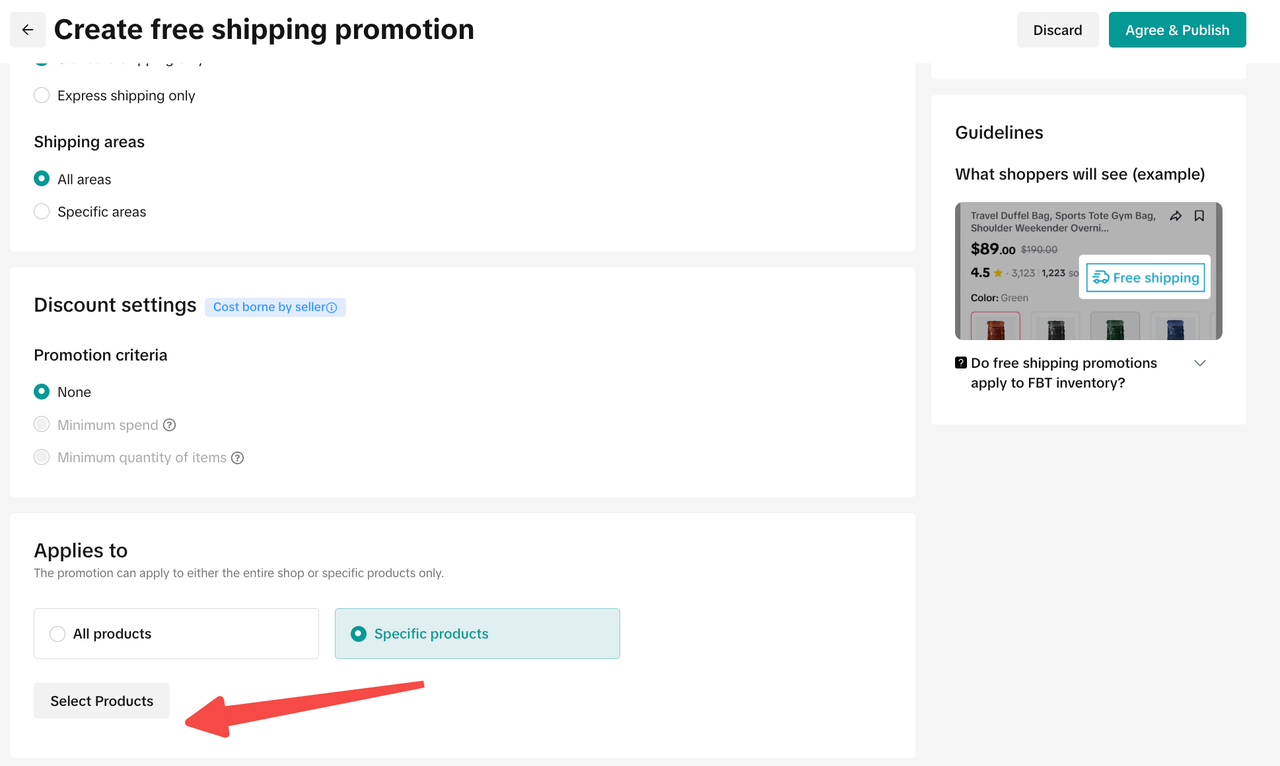Select All areas radio button
The width and height of the screenshot is (1280, 766).
pos(42,179)
